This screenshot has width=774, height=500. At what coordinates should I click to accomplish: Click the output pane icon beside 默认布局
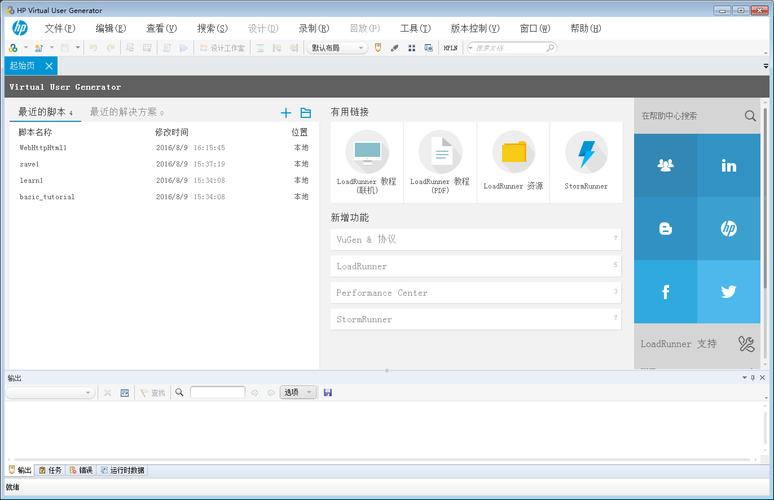click(378, 48)
